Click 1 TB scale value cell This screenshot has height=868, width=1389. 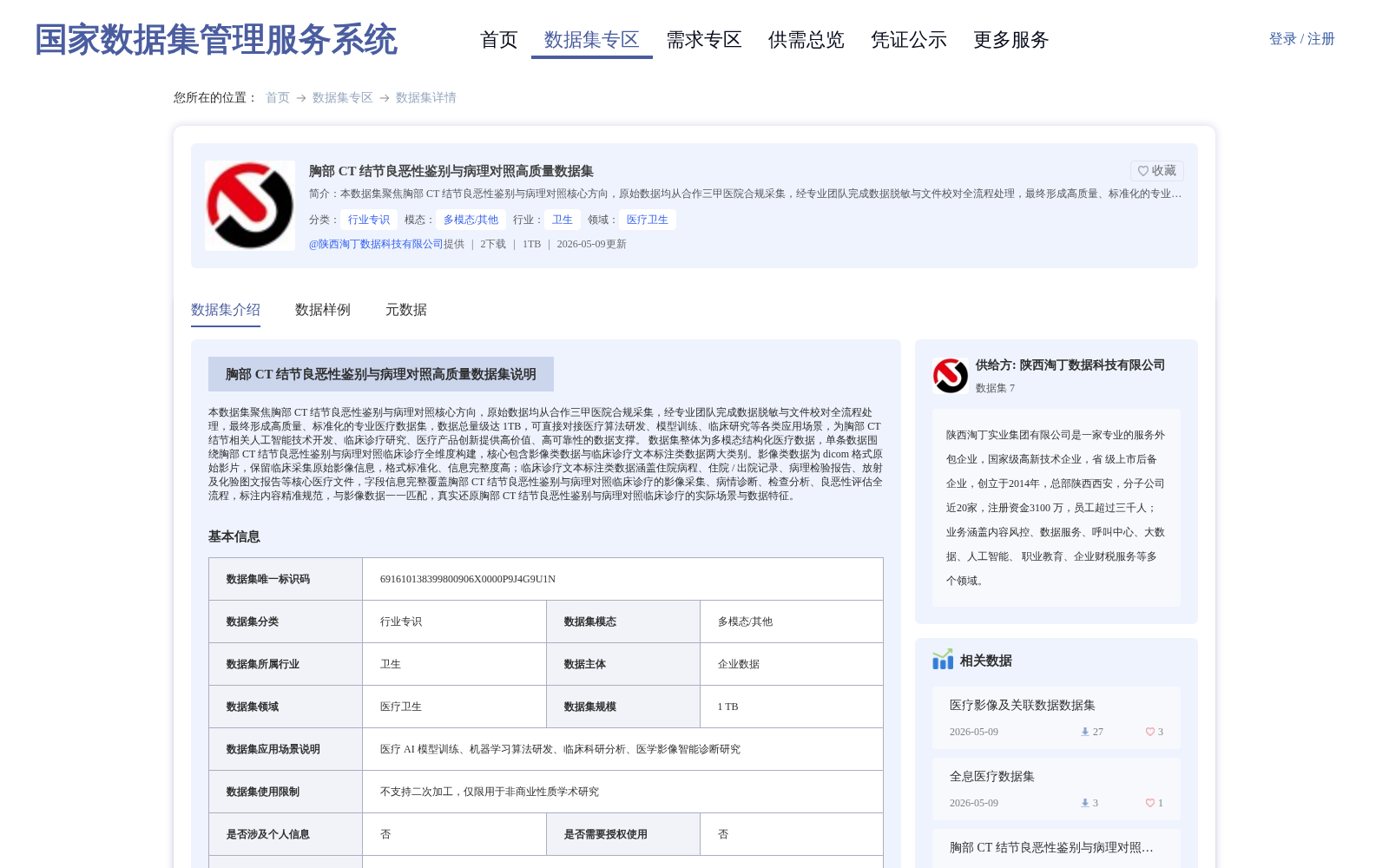pyautogui.click(x=792, y=707)
